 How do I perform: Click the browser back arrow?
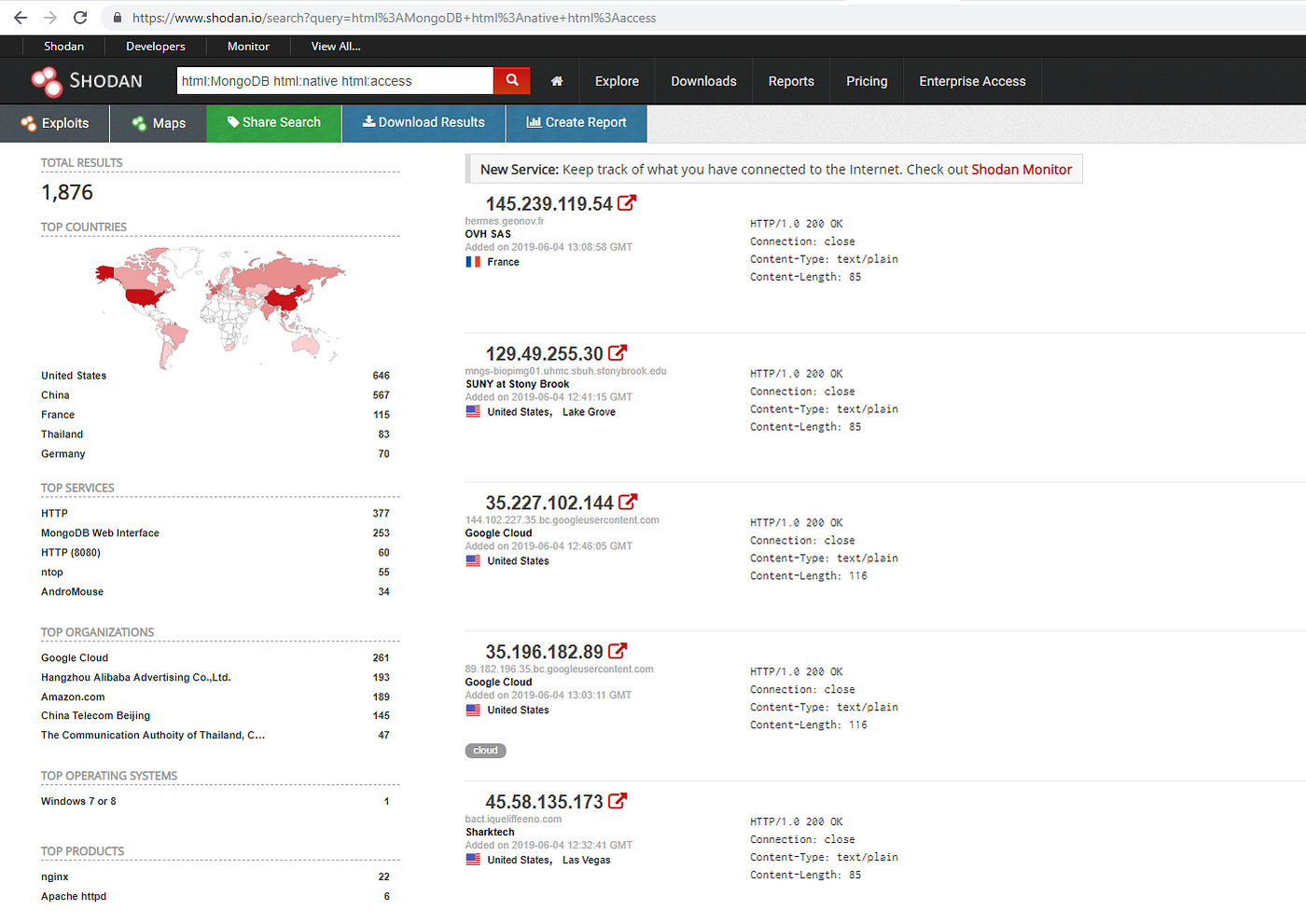click(x=21, y=18)
